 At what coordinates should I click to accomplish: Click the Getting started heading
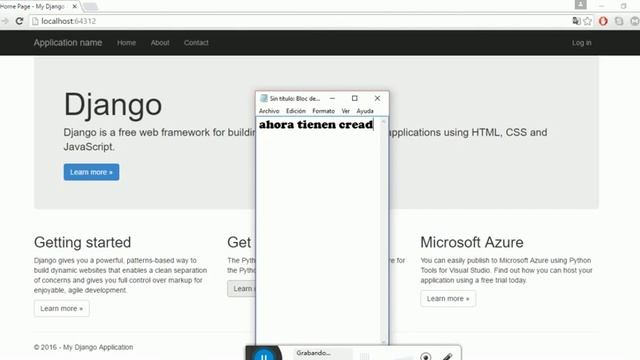82,242
